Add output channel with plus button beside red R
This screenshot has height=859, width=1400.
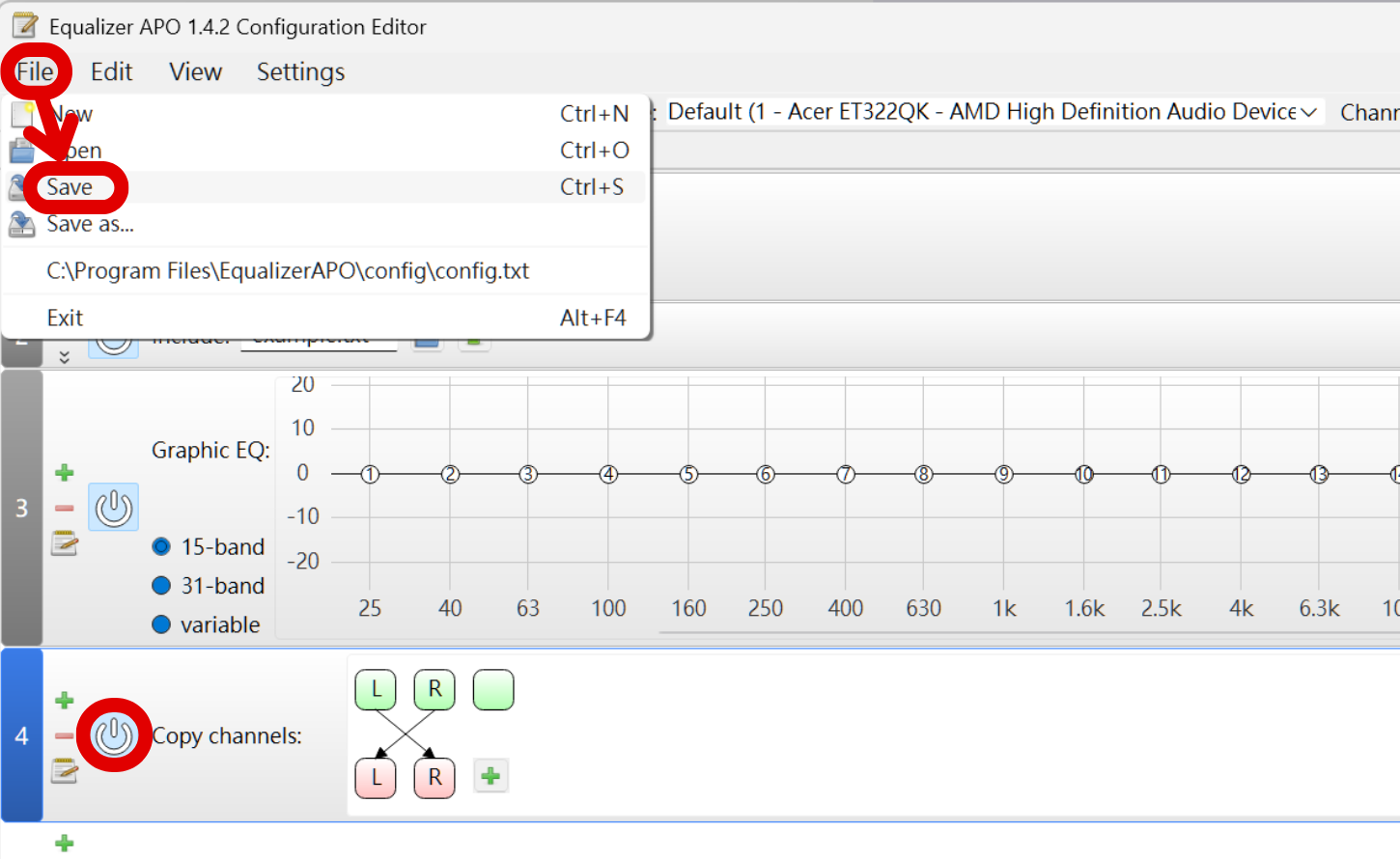pos(490,776)
